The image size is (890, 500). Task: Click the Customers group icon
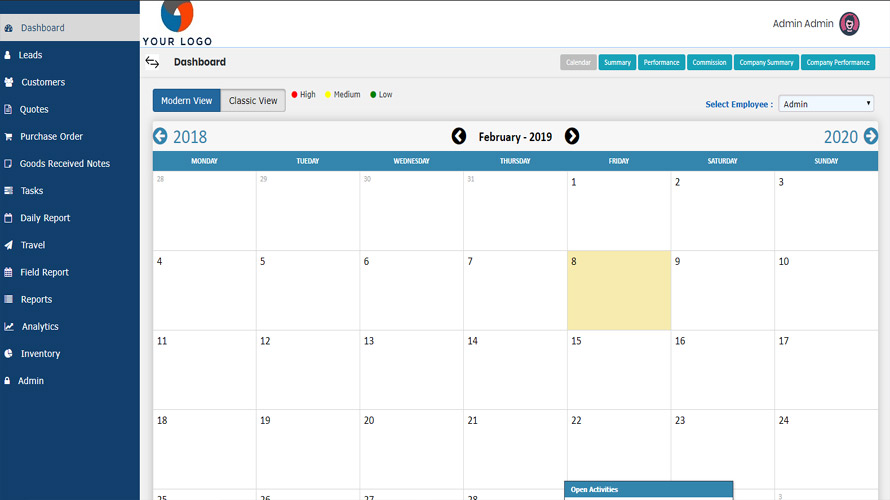9,82
